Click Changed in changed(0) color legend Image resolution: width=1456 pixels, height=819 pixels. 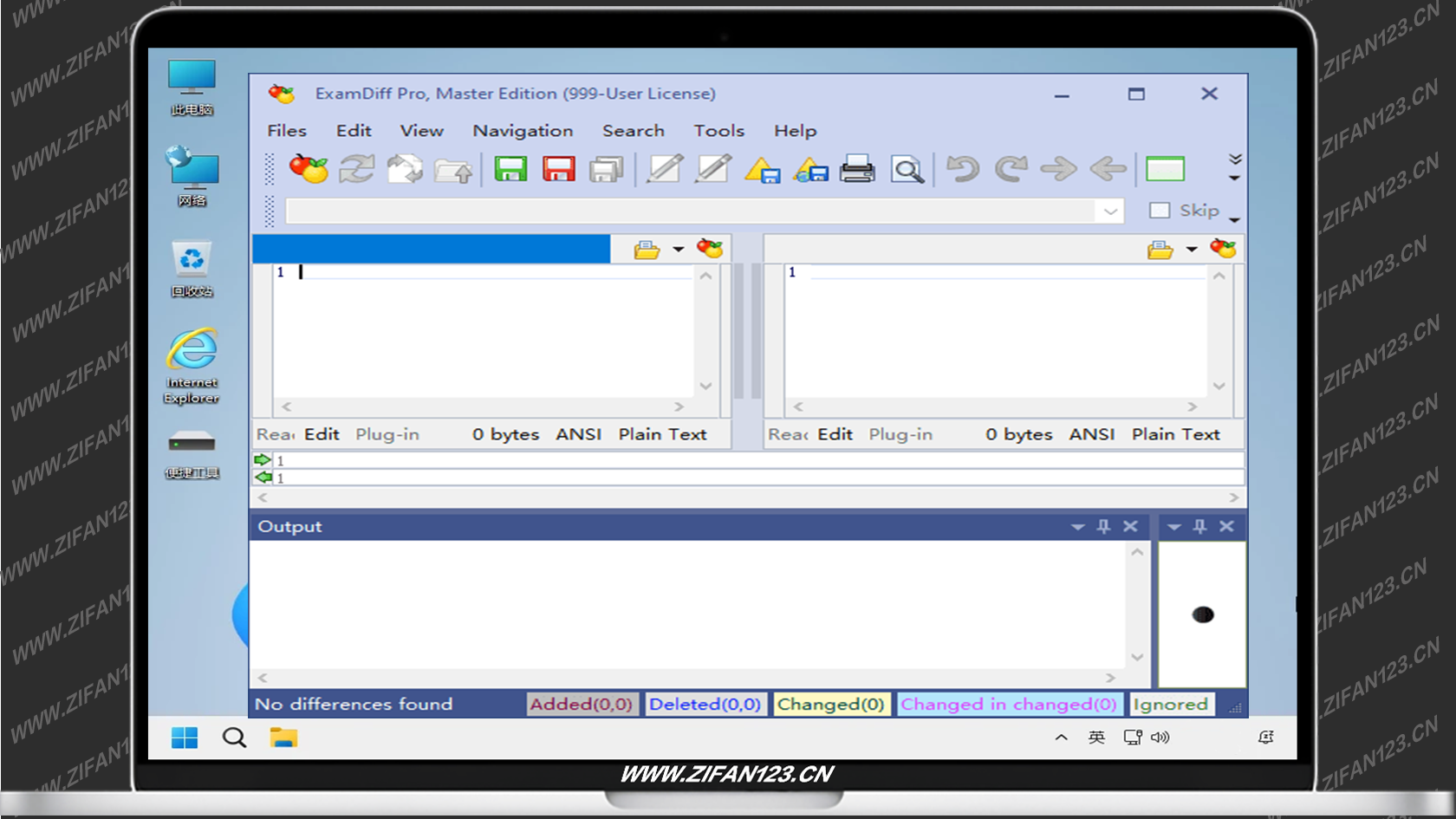point(1009,704)
